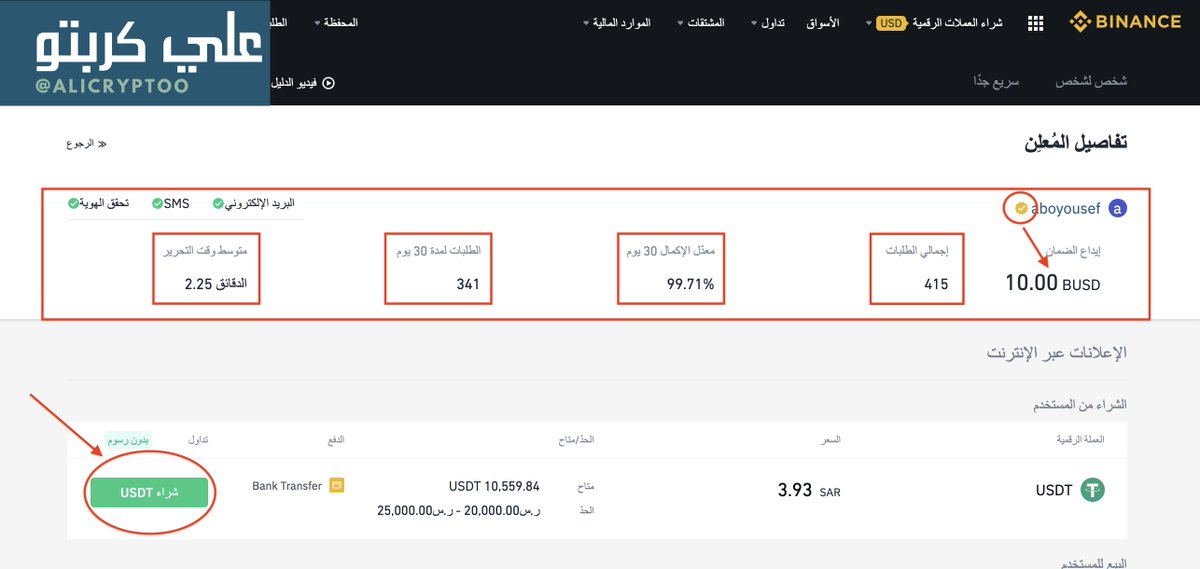The image size is (1200, 569).
Task: Click the limit range 20,000.00 - 25,000.00
Action: (459, 510)
